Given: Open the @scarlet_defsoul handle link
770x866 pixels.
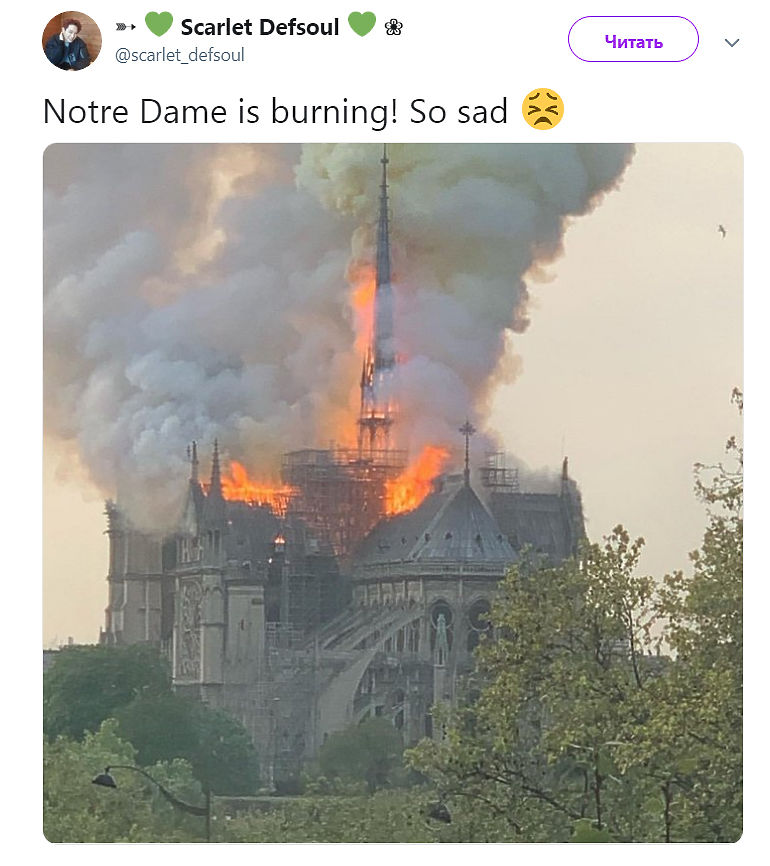Looking at the screenshot, I should [180, 55].
